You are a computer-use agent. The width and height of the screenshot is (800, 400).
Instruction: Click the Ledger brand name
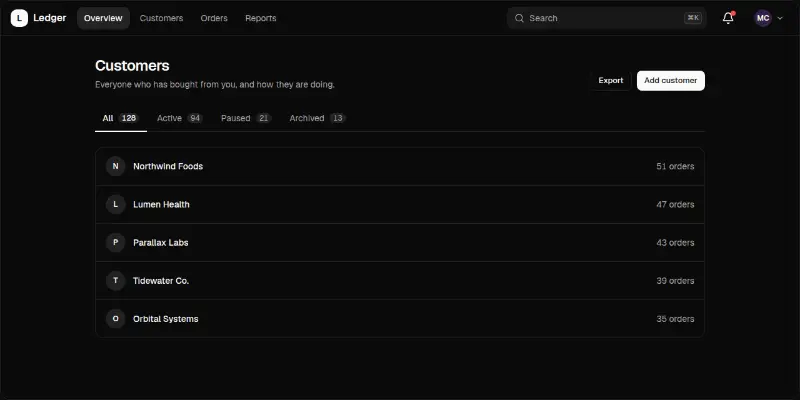click(x=49, y=18)
